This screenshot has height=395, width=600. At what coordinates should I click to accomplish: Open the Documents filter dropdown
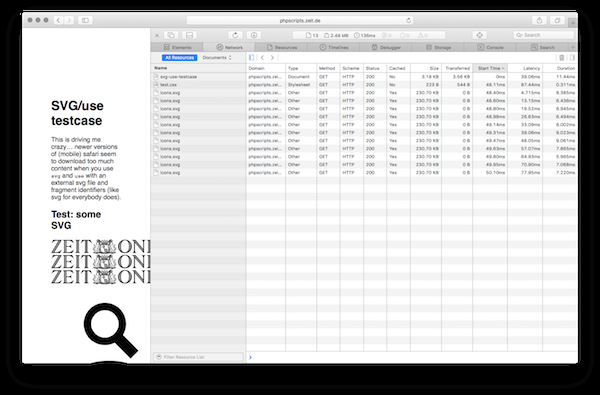(x=217, y=58)
